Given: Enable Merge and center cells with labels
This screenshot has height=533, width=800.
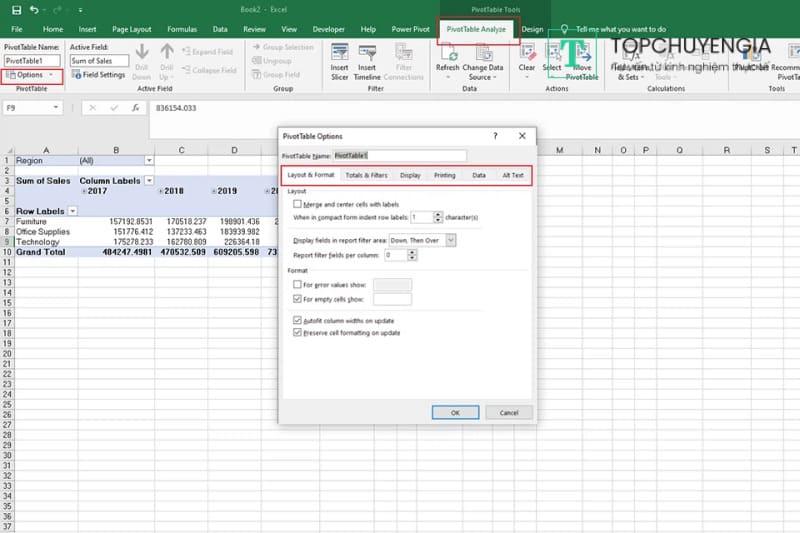Looking at the screenshot, I should tap(298, 203).
